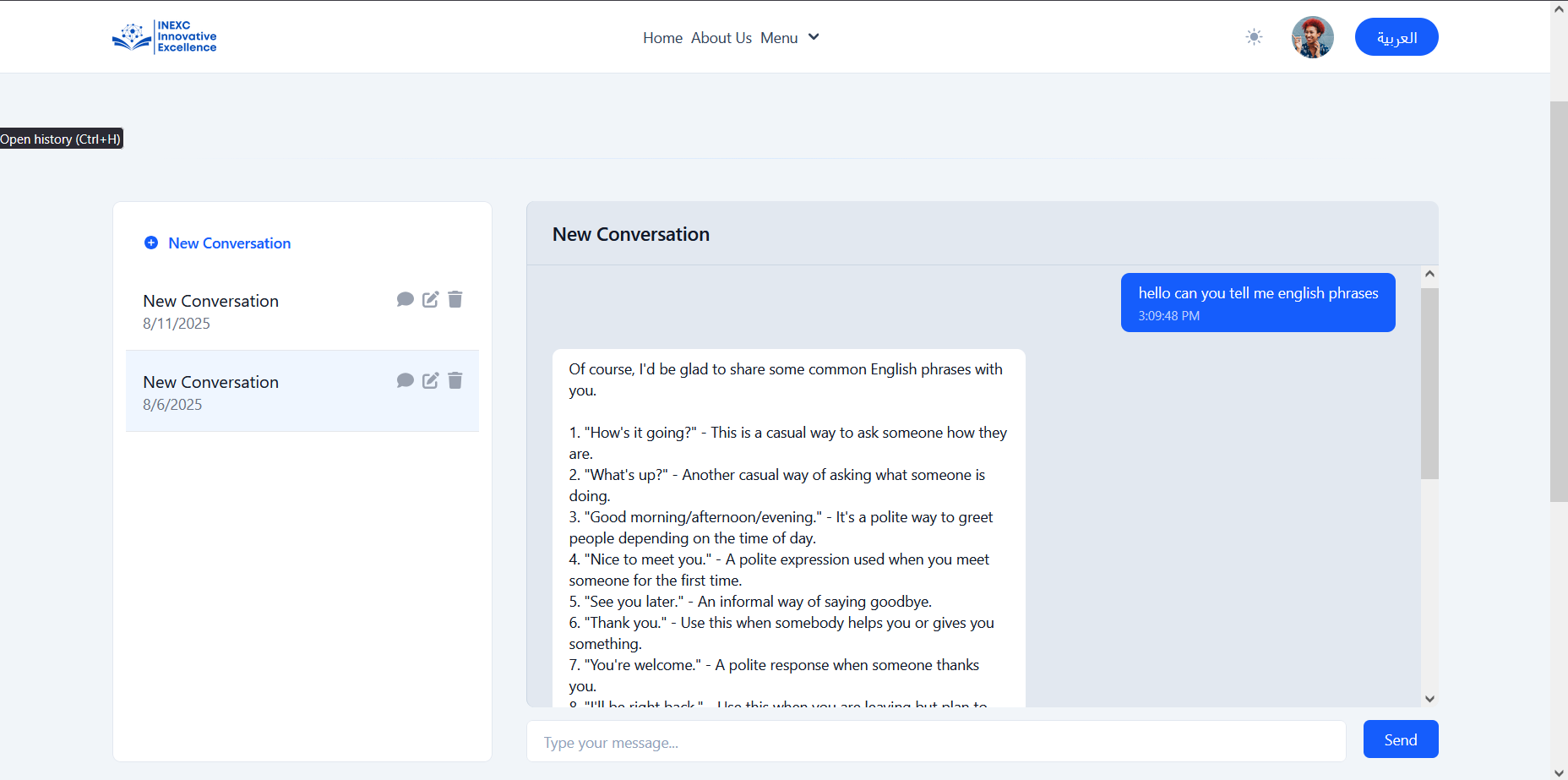Edit the 8/6/2025 conversation title
This screenshot has width=1568, height=780.
point(431,380)
